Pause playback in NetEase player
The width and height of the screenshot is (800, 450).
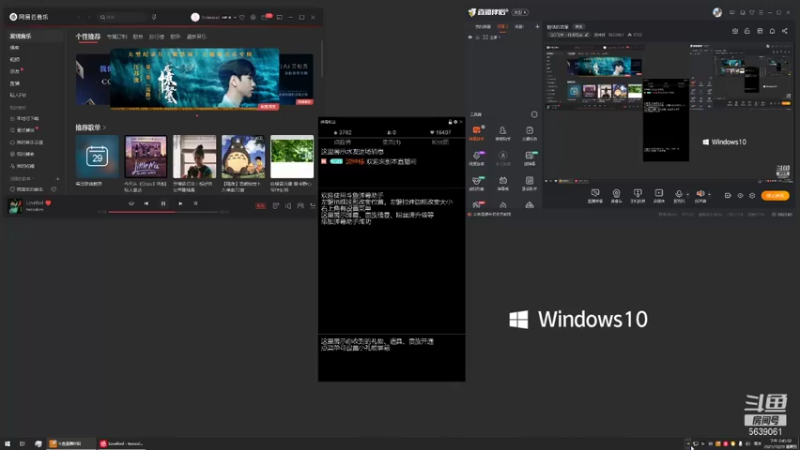coord(163,204)
